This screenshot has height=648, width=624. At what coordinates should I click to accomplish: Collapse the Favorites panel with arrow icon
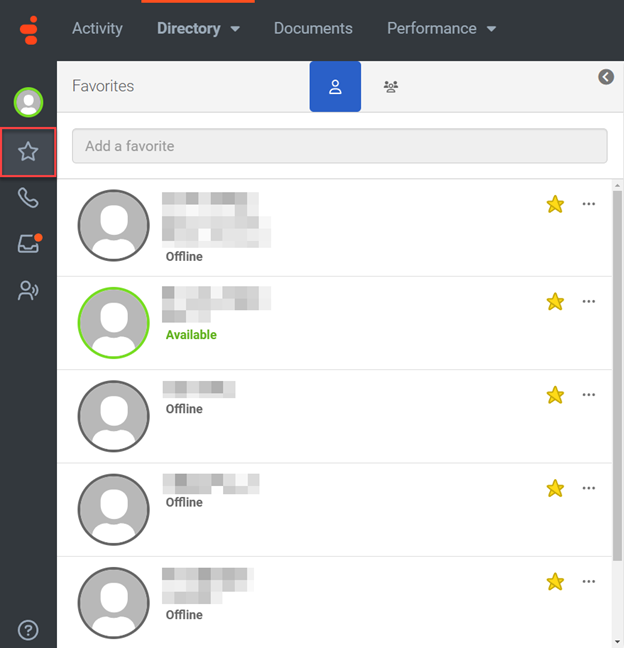(x=606, y=77)
